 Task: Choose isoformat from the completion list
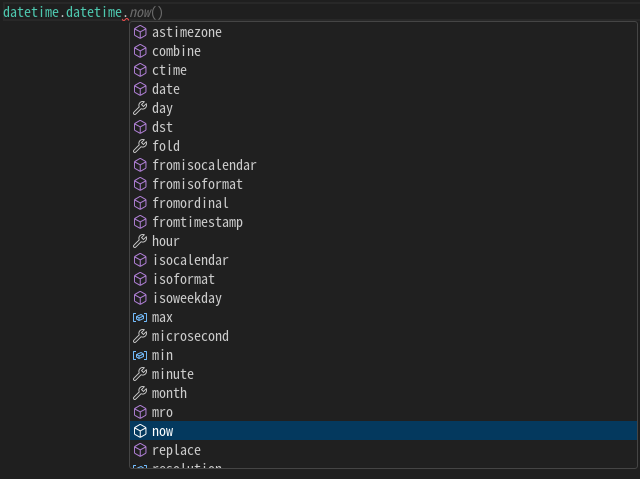[x=183, y=279]
